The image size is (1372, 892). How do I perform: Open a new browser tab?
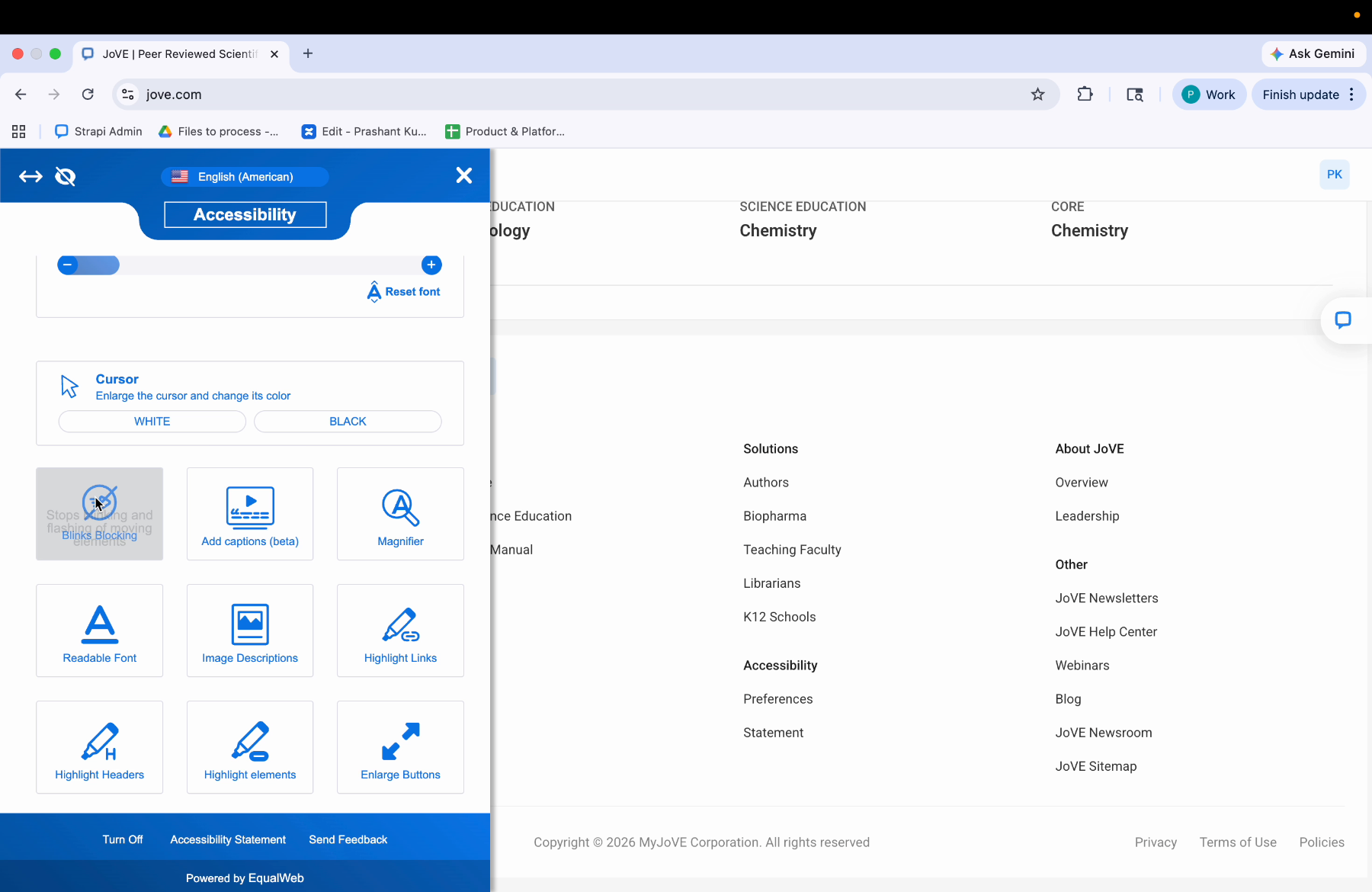pos(308,53)
